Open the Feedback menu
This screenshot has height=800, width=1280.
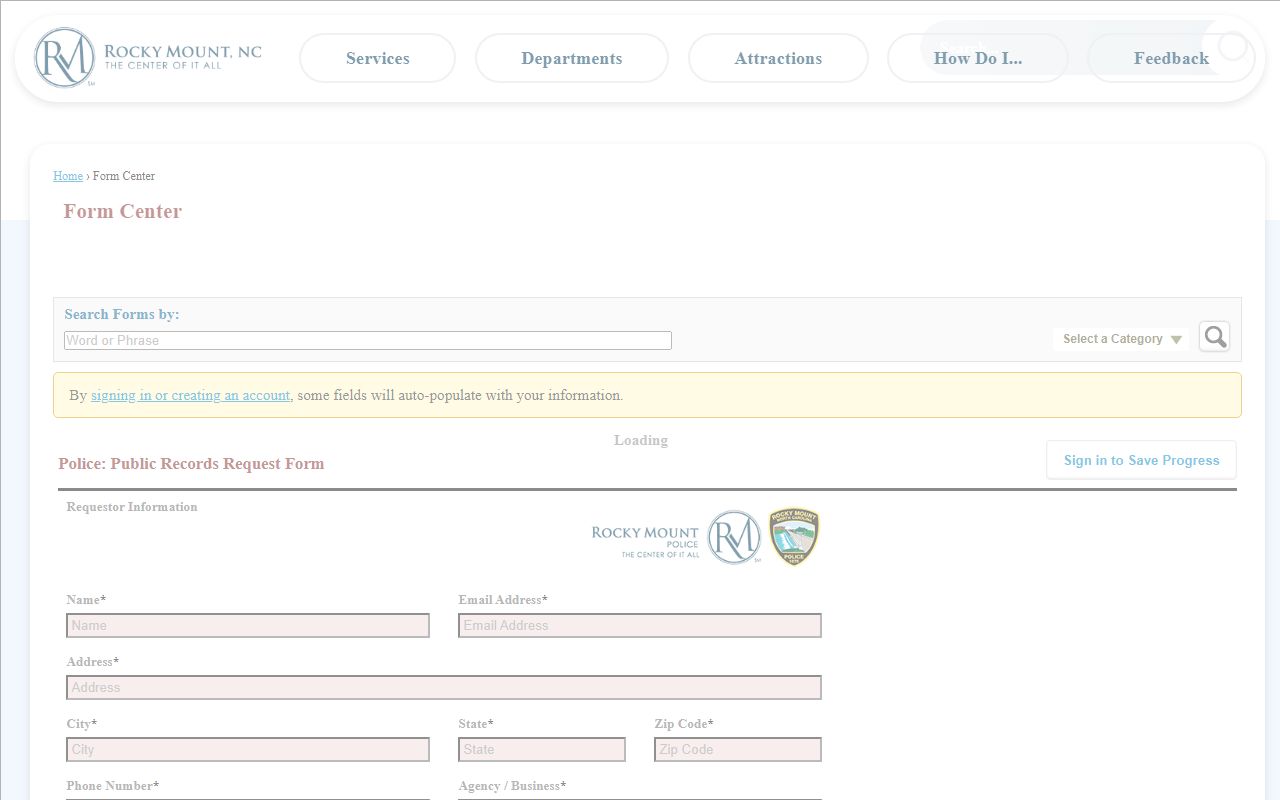1170,58
